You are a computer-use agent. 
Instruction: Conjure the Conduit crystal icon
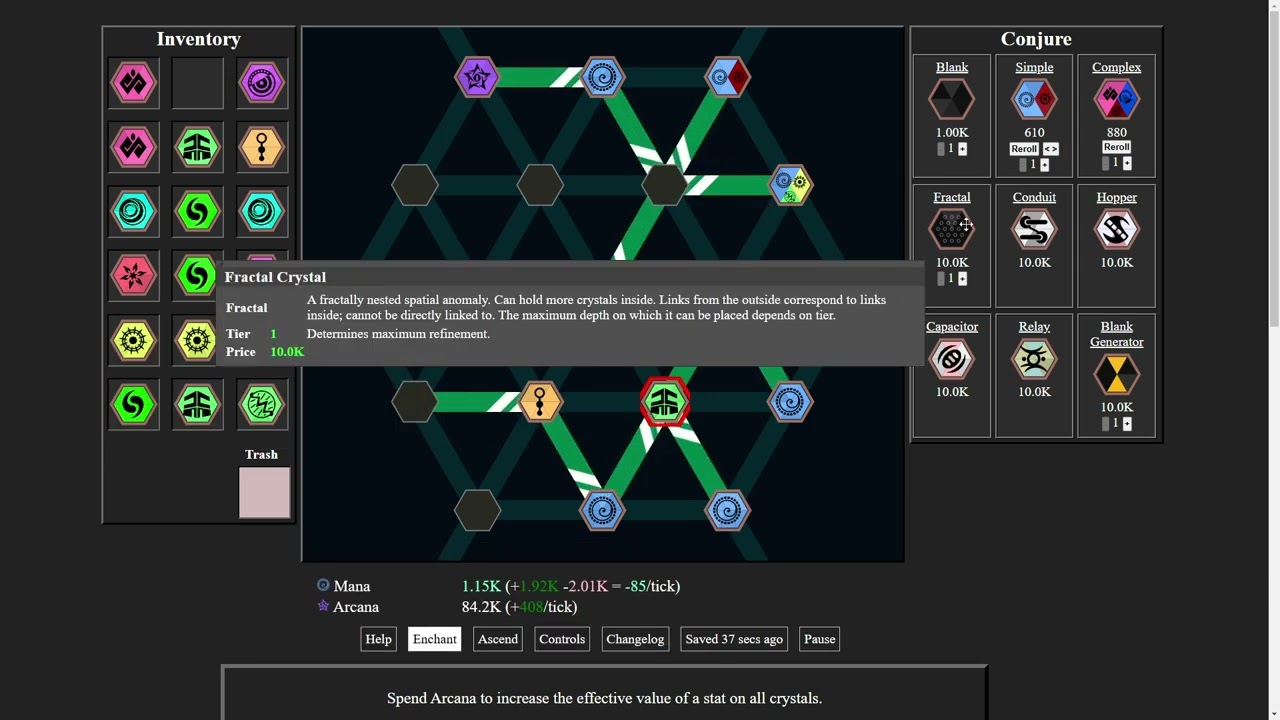1034,230
